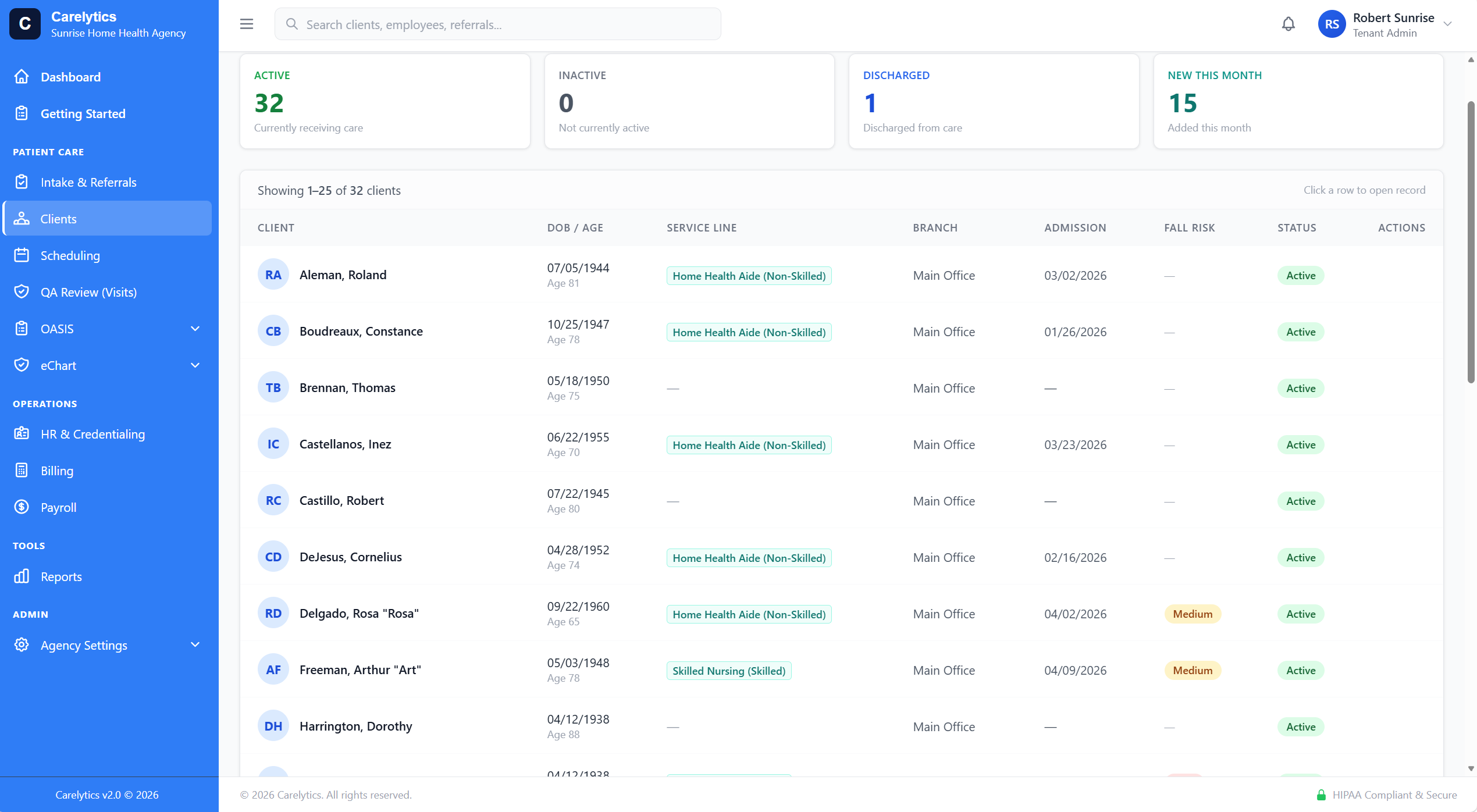
Task: Click the Payroll dollar icon
Action: point(22,507)
